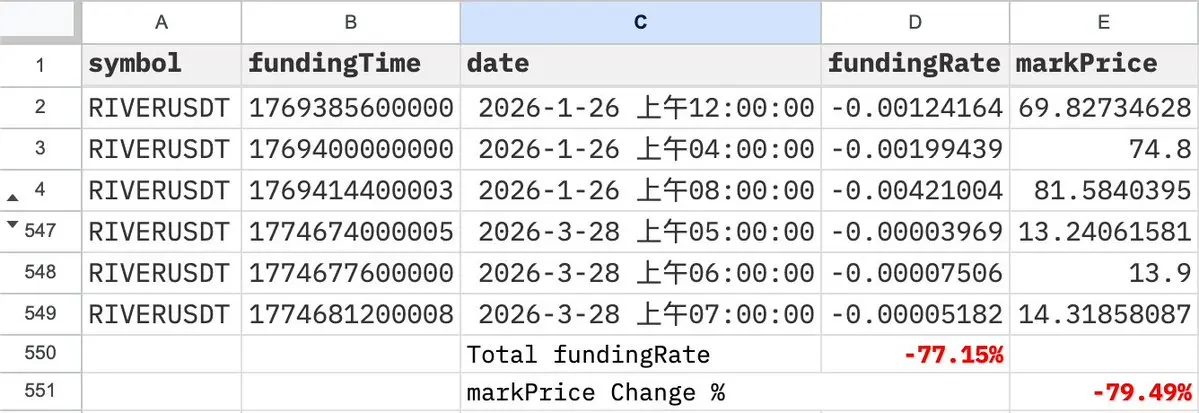
Task: Click the symbol header cell
Action: 161,65
